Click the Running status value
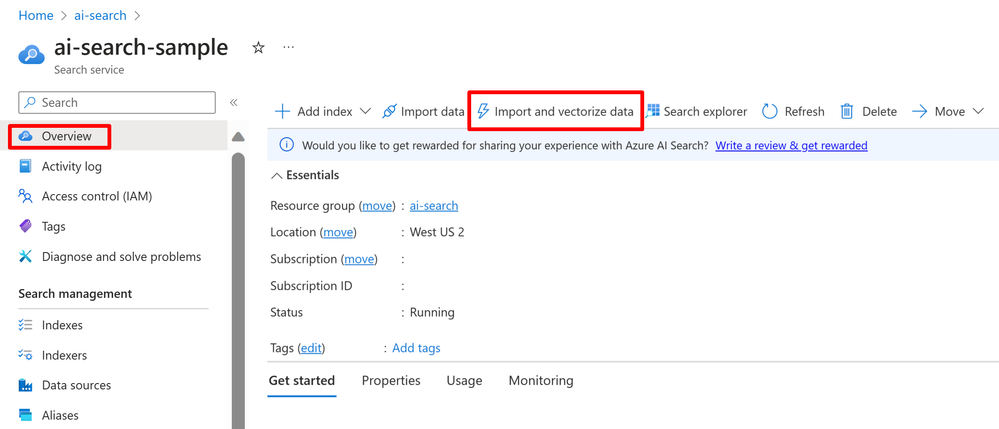Image resolution: width=999 pixels, height=429 pixels. [x=432, y=312]
